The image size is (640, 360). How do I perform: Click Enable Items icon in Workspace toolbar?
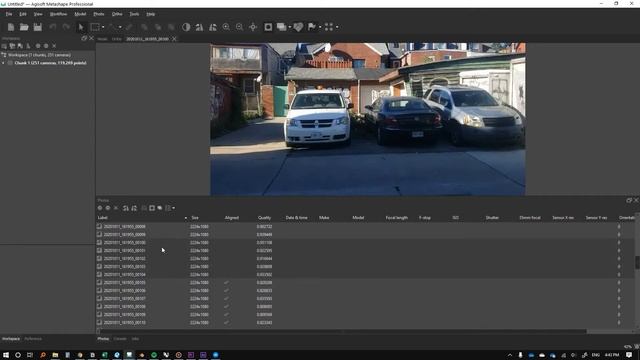click(x=38, y=46)
